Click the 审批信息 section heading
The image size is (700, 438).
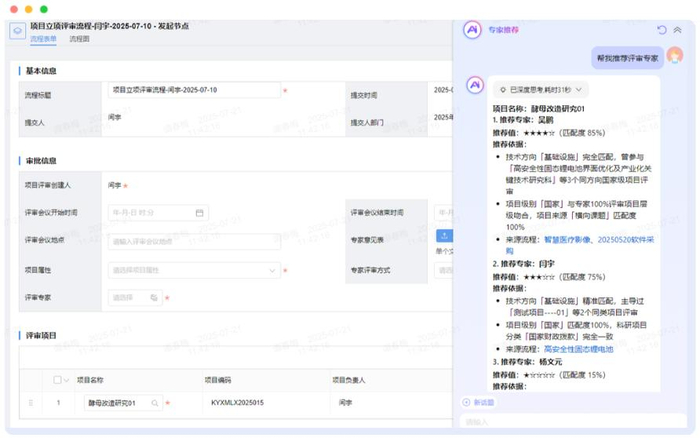pyautogui.click(x=41, y=161)
